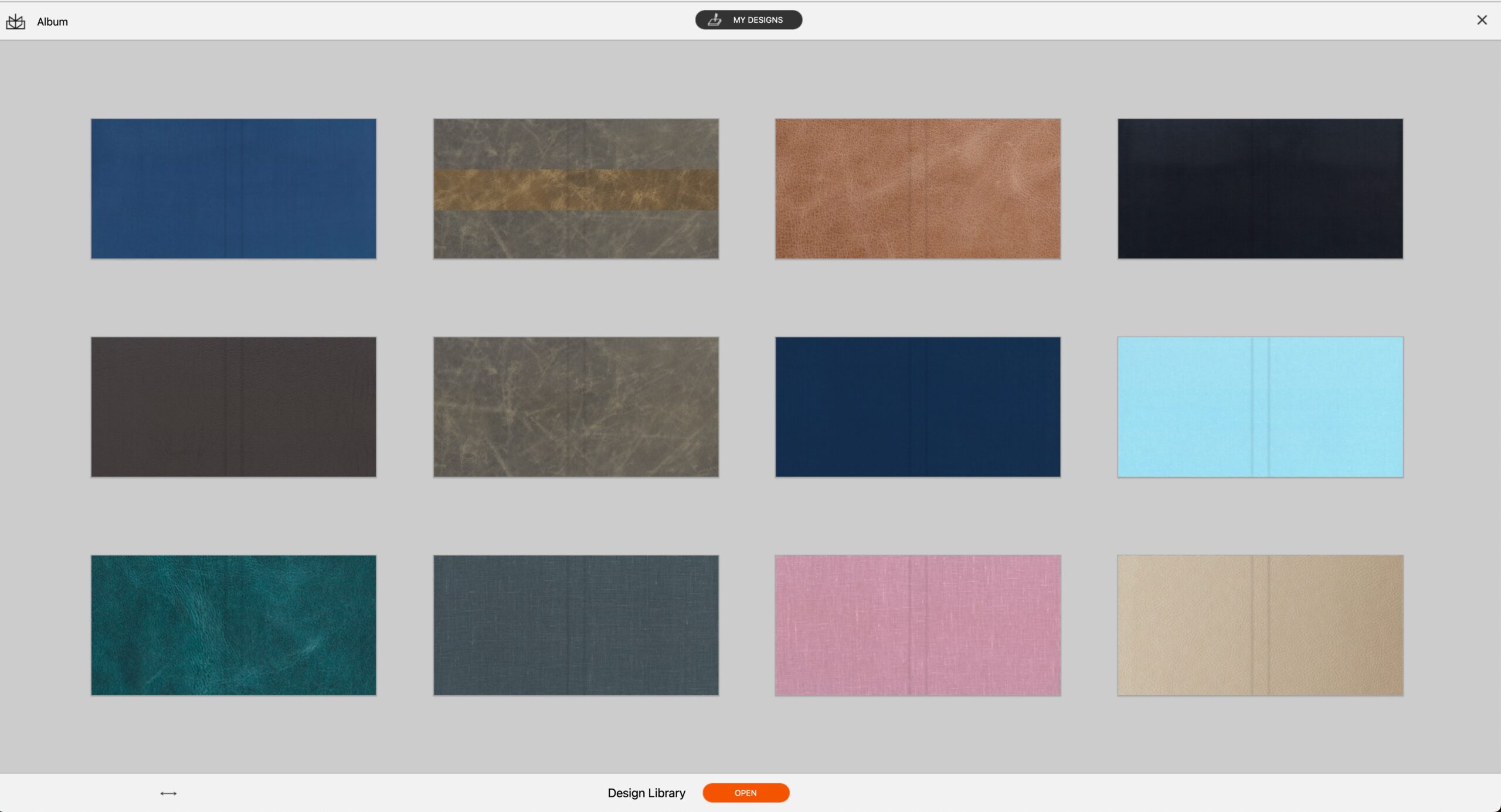Select the royal blue fabric cover
1501x812 pixels.
[x=233, y=189]
